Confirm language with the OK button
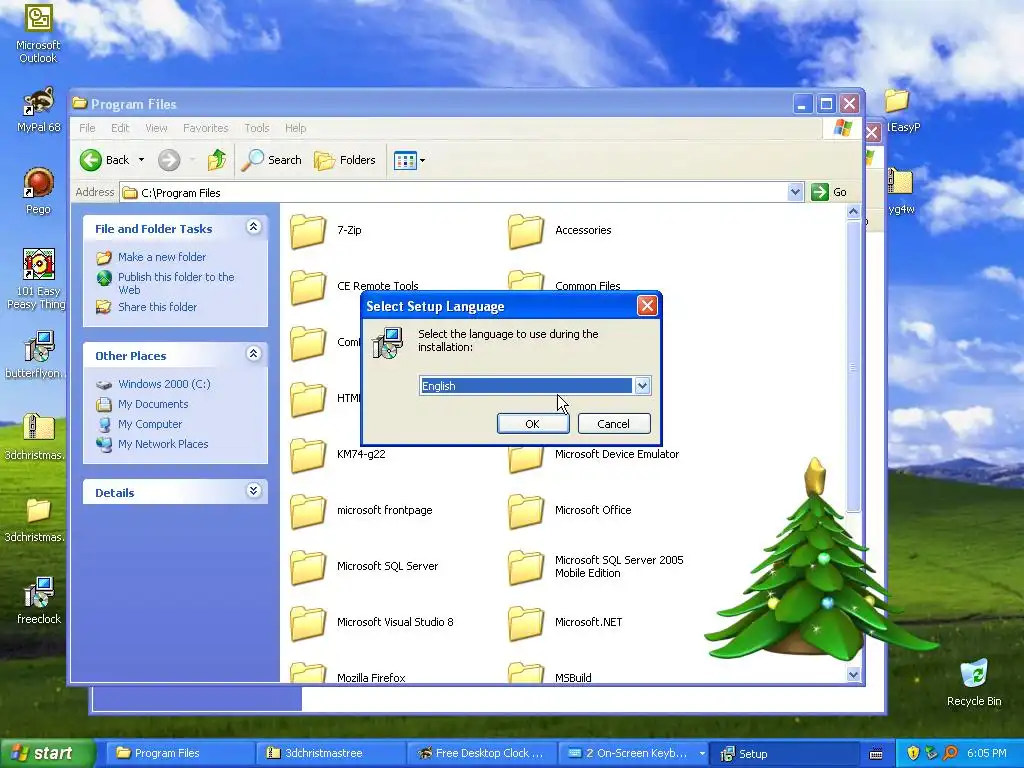Image resolution: width=1024 pixels, height=768 pixels. pyautogui.click(x=533, y=424)
